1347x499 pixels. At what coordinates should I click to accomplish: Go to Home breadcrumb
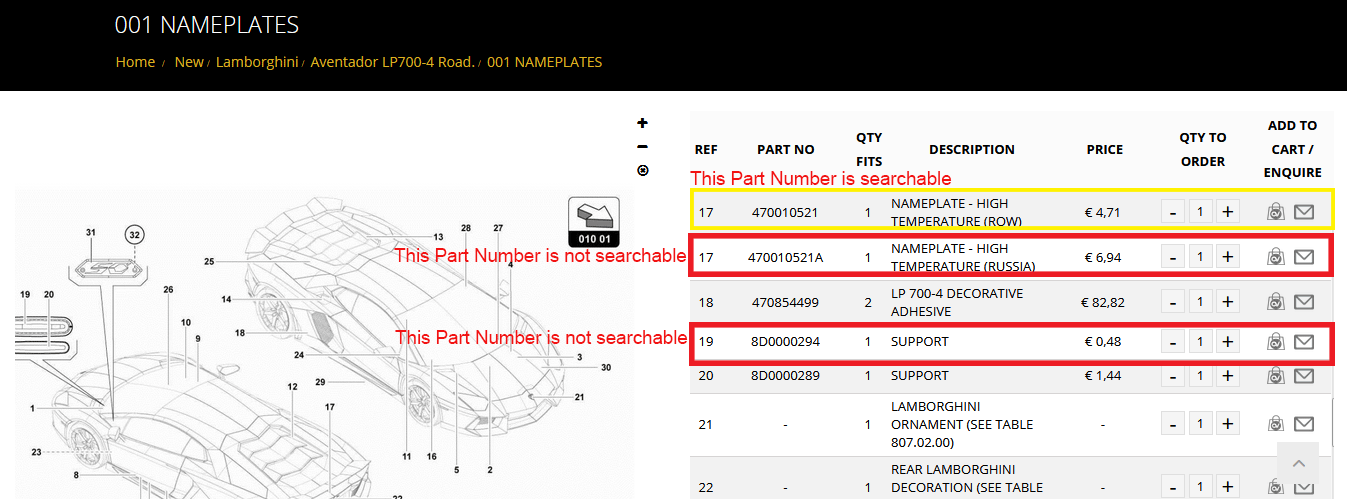pyautogui.click(x=135, y=62)
